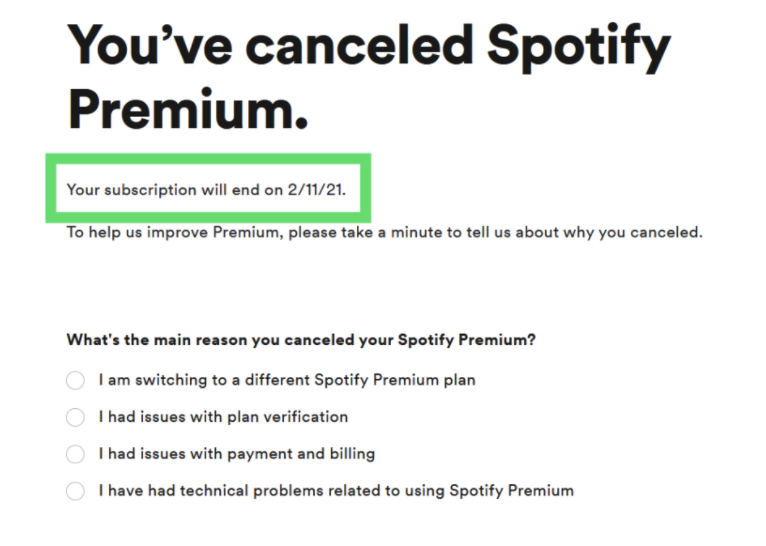Click the 'Spotify Premium?' text in the question

pos(467,340)
